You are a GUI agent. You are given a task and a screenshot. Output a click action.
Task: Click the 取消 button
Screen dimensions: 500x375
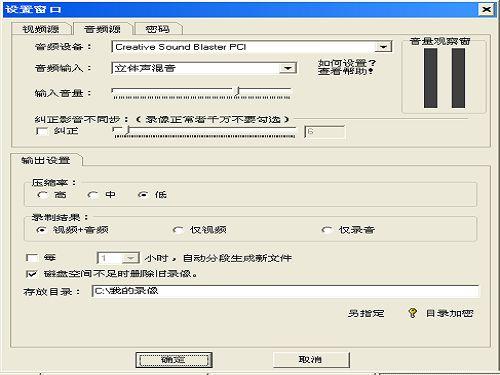pos(311,360)
